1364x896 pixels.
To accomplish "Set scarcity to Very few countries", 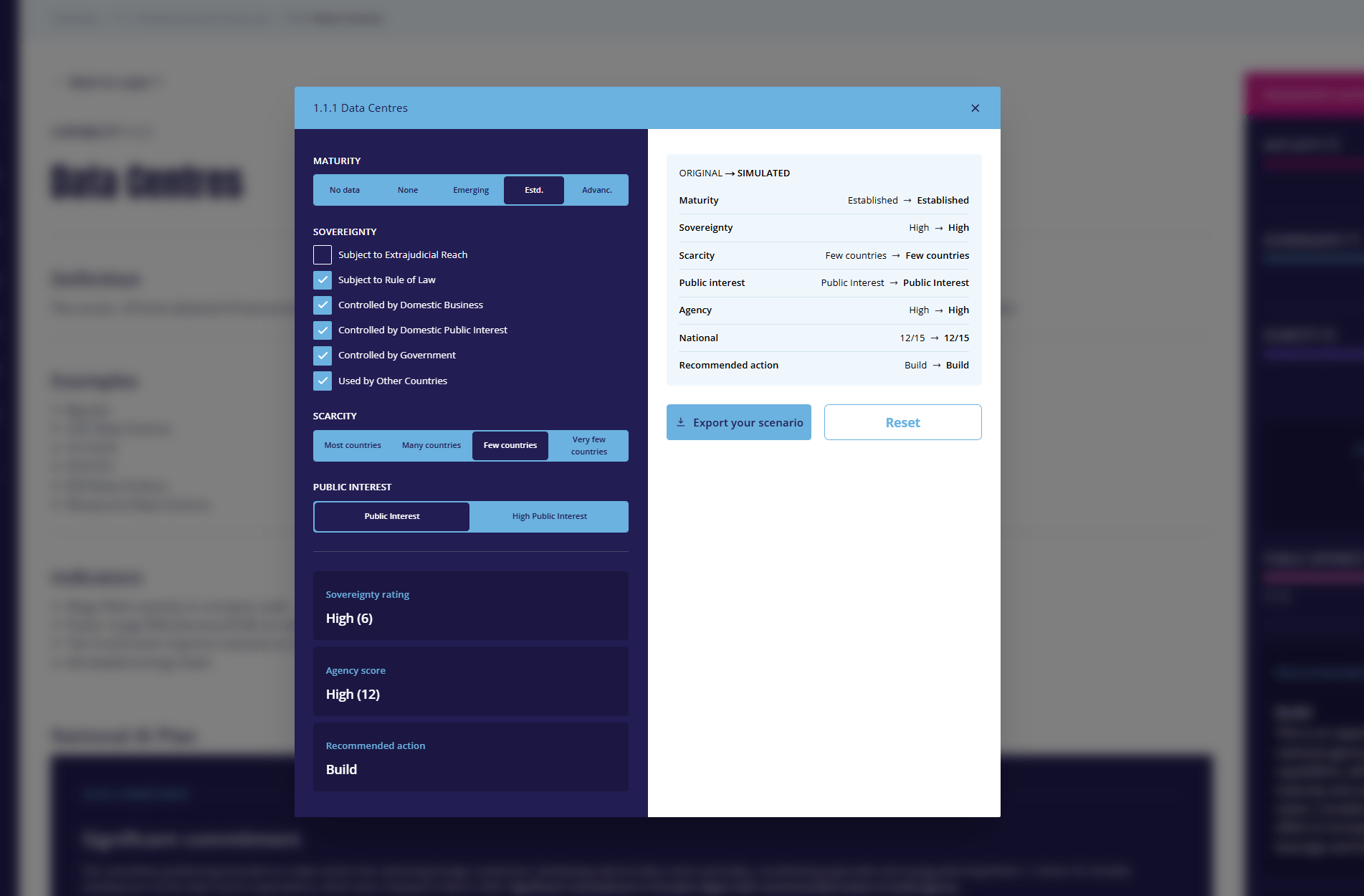I will click(x=589, y=445).
